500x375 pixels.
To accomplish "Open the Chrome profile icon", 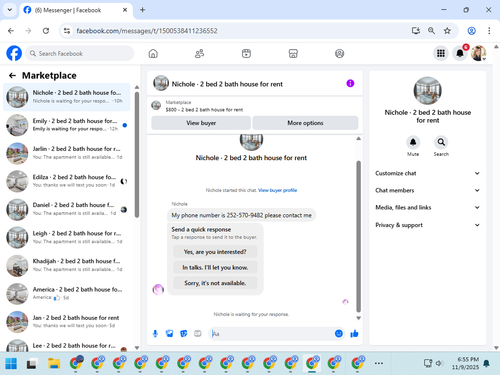I will tap(471, 31).
